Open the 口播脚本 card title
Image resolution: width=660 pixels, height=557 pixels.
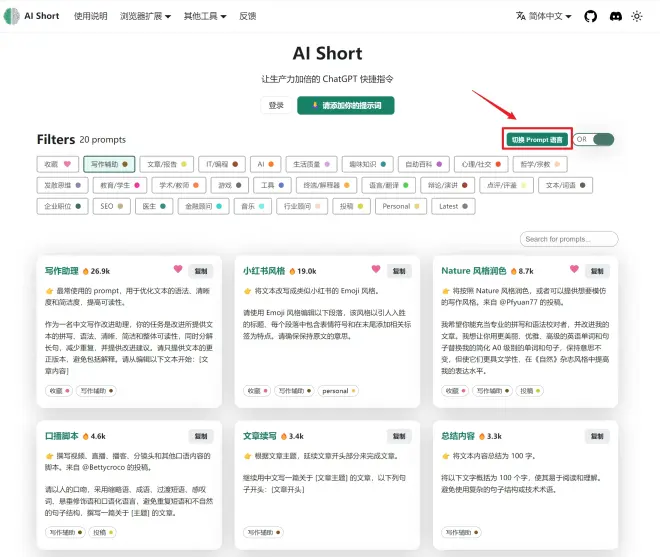(61, 436)
